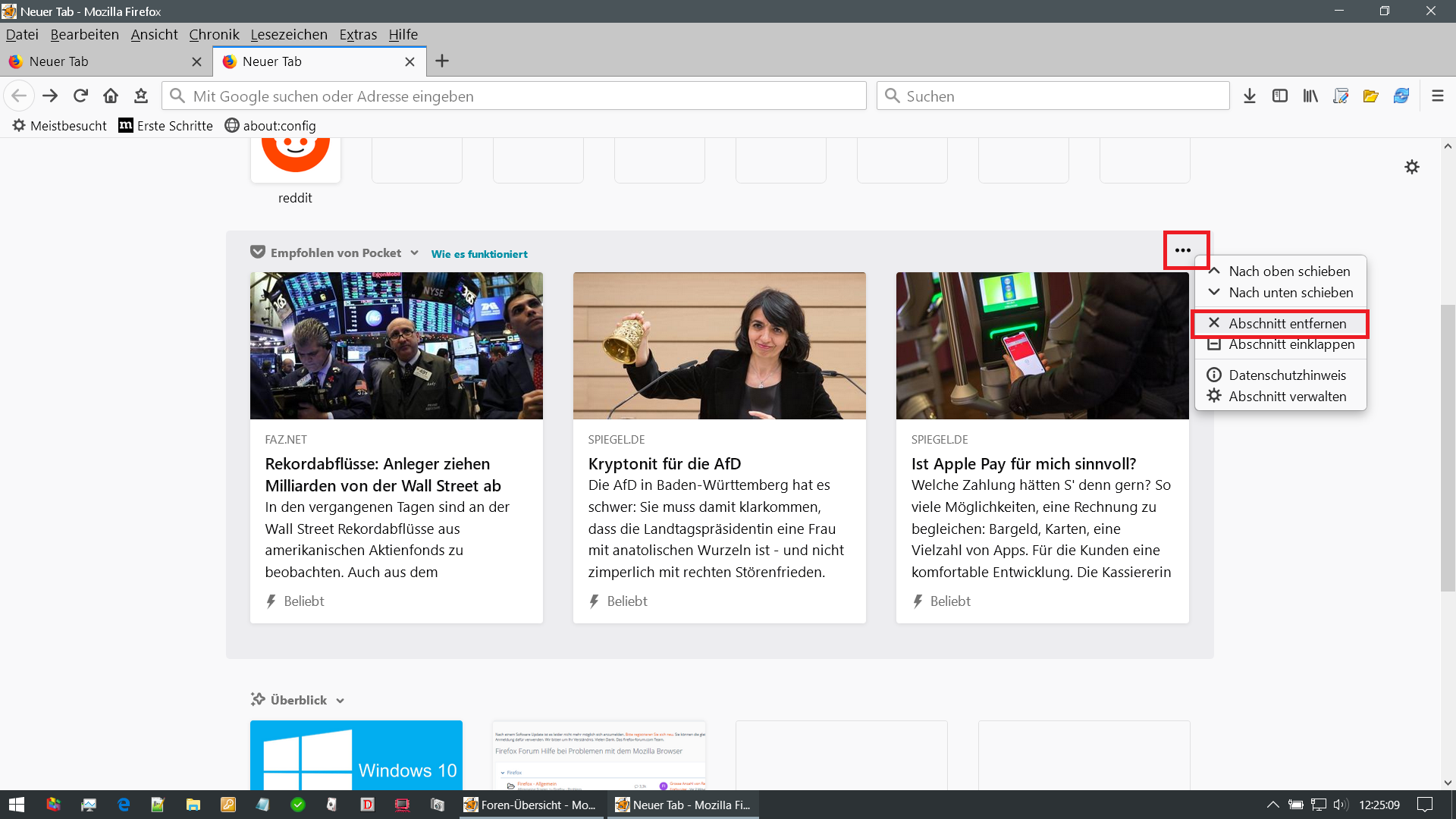Click the plus icon to open new tab
Viewport: 1456px width, 819px height.
point(442,61)
